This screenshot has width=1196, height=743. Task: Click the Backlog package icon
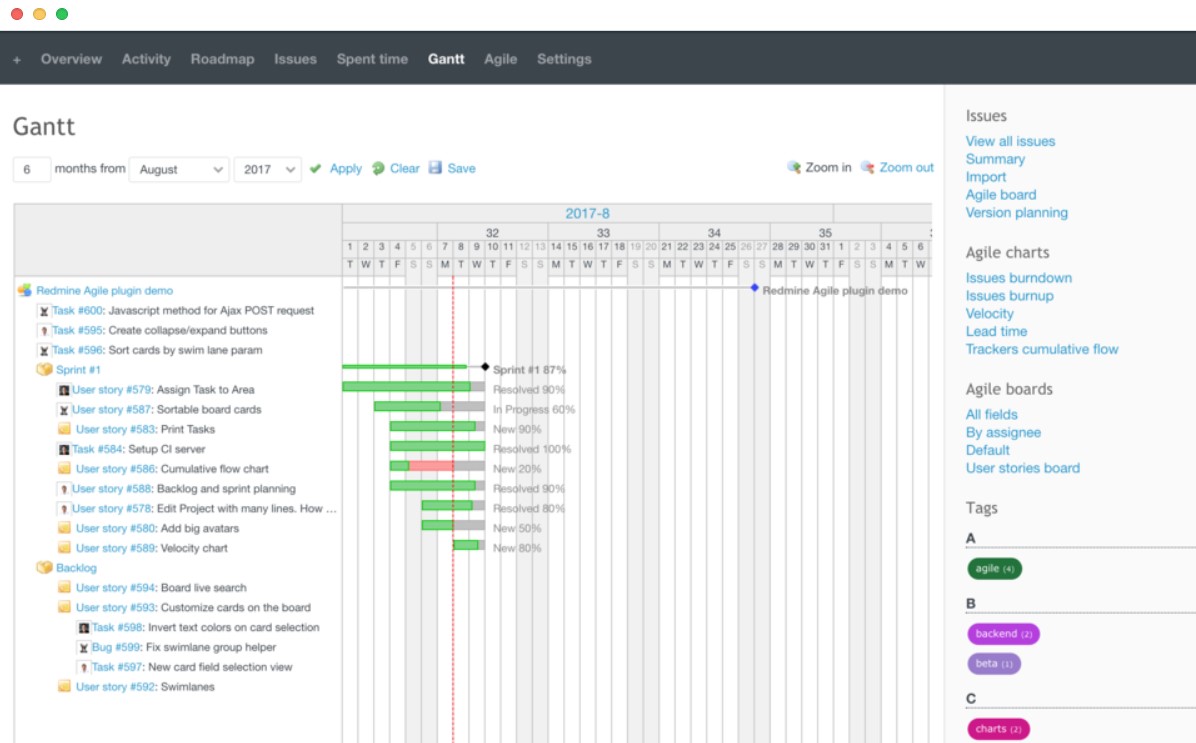click(44, 568)
